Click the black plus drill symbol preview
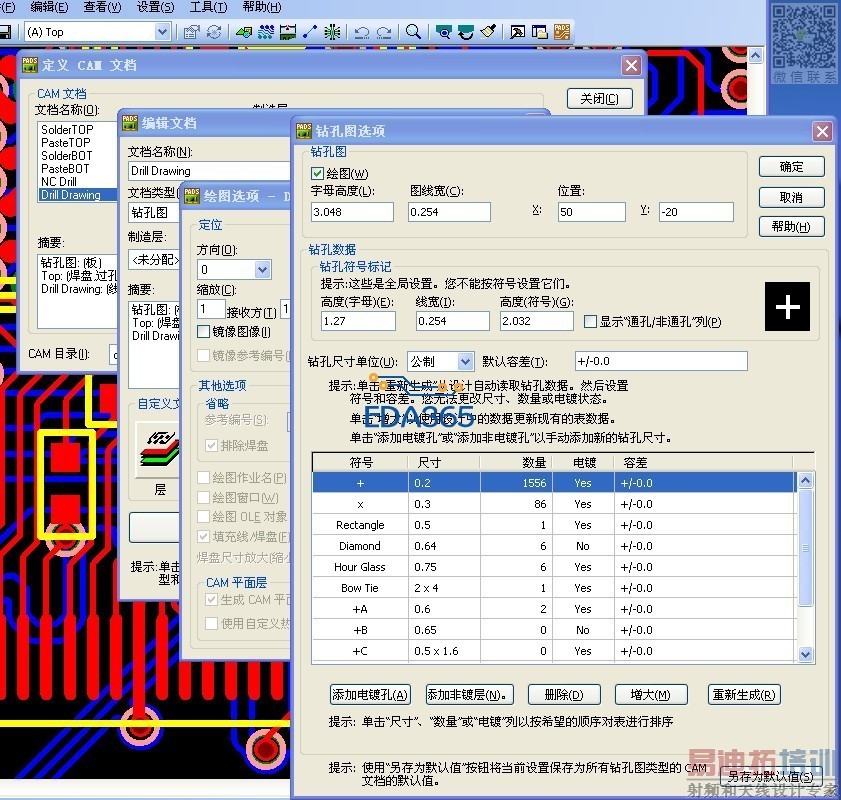Screen dimensions: 841x800 click(x=787, y=307)
